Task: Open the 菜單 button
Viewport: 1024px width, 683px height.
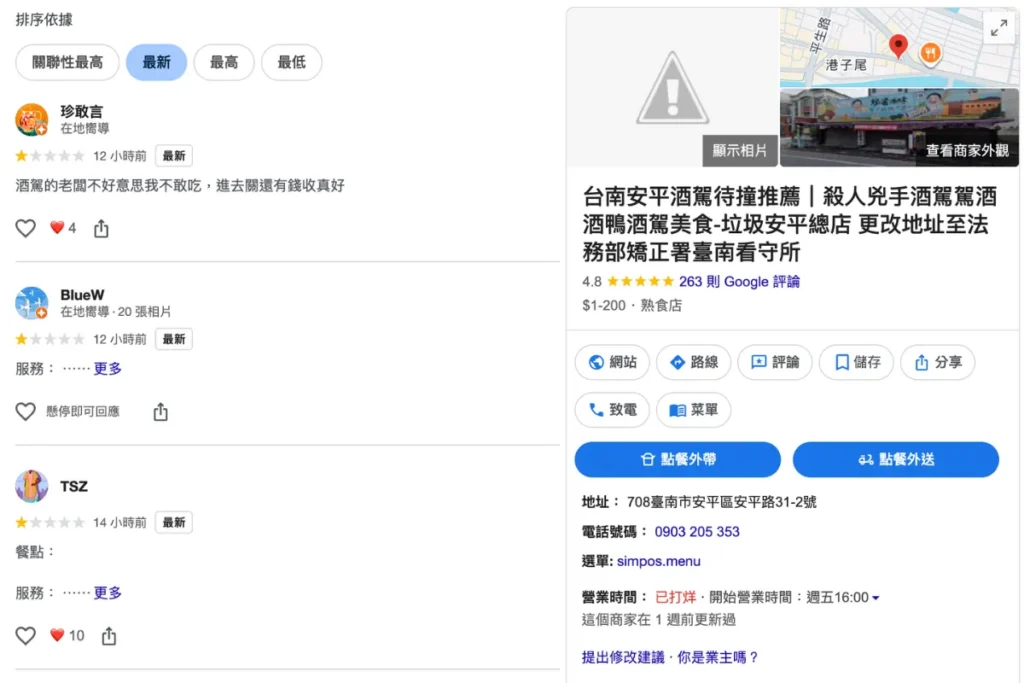Action: coord(694,409)
